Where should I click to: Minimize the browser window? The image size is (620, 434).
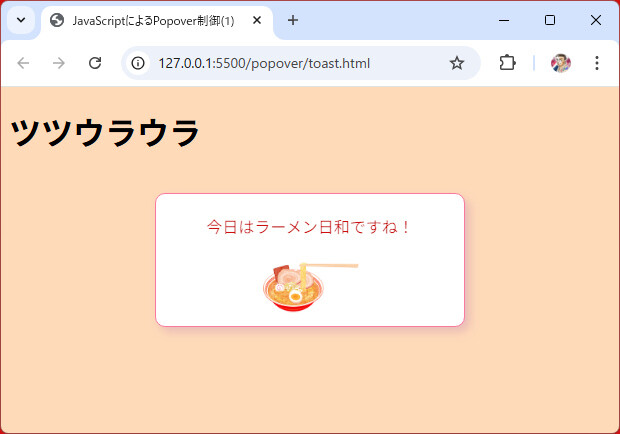pos(503,20)
